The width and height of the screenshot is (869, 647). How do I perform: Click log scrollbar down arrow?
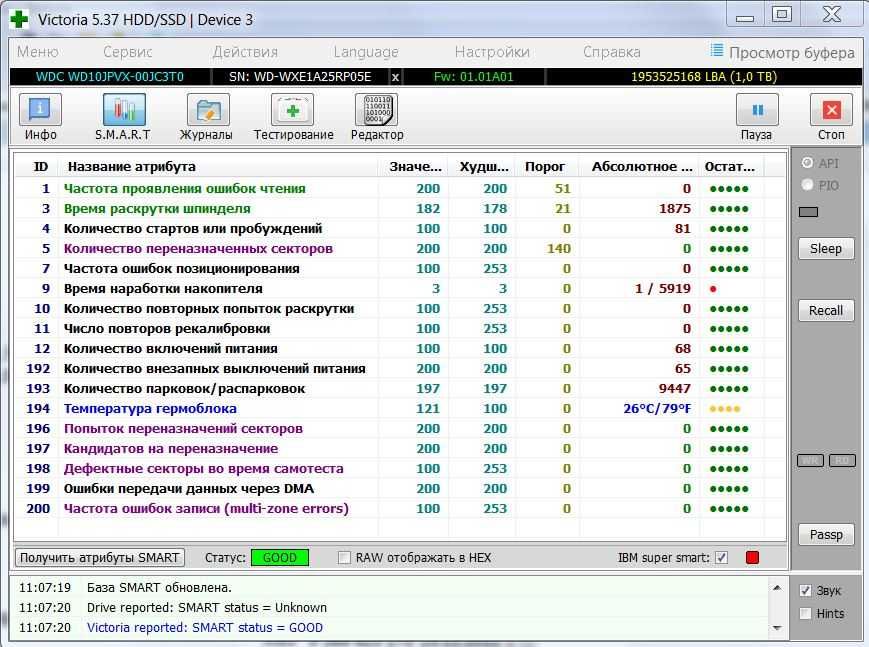[777, 628]
